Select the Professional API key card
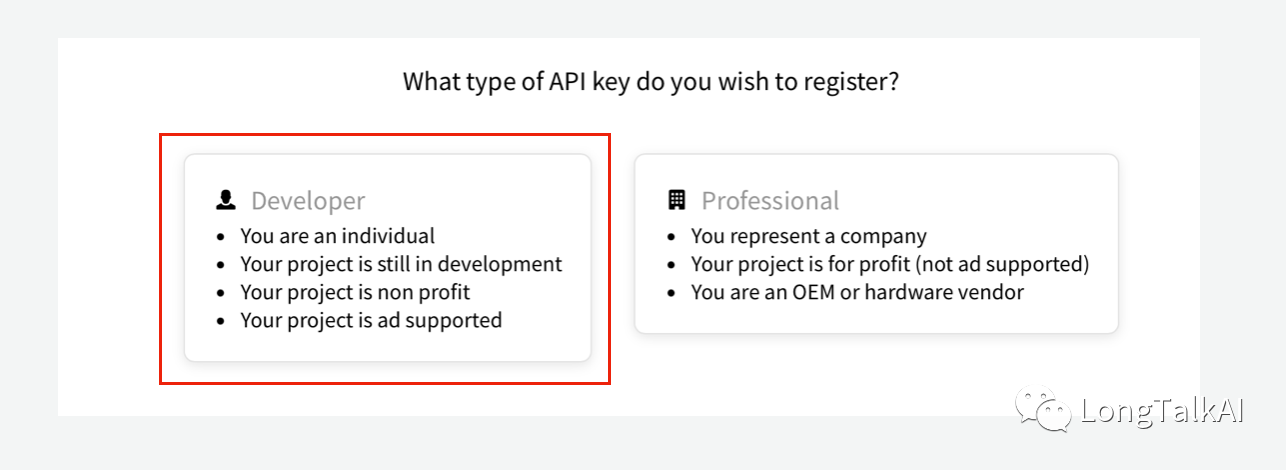 pos(876,243)
